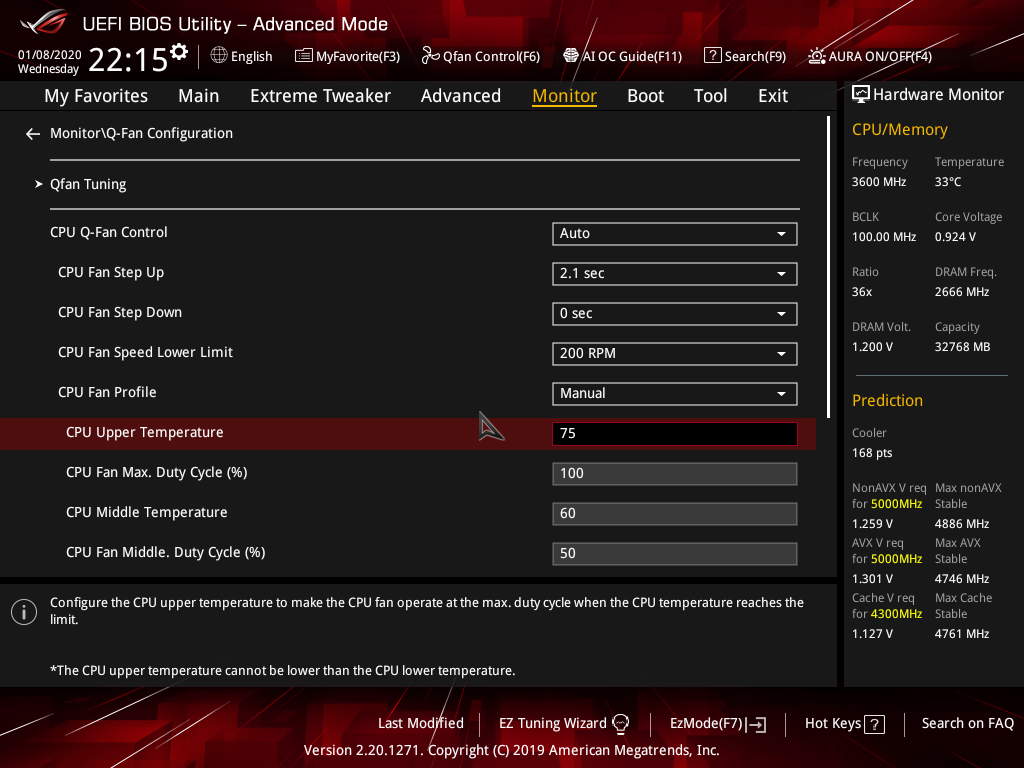The width and height of the screenshot is (1024, 768).
Task: Select the CPU Fan Profile label
Action: point(107,392)
